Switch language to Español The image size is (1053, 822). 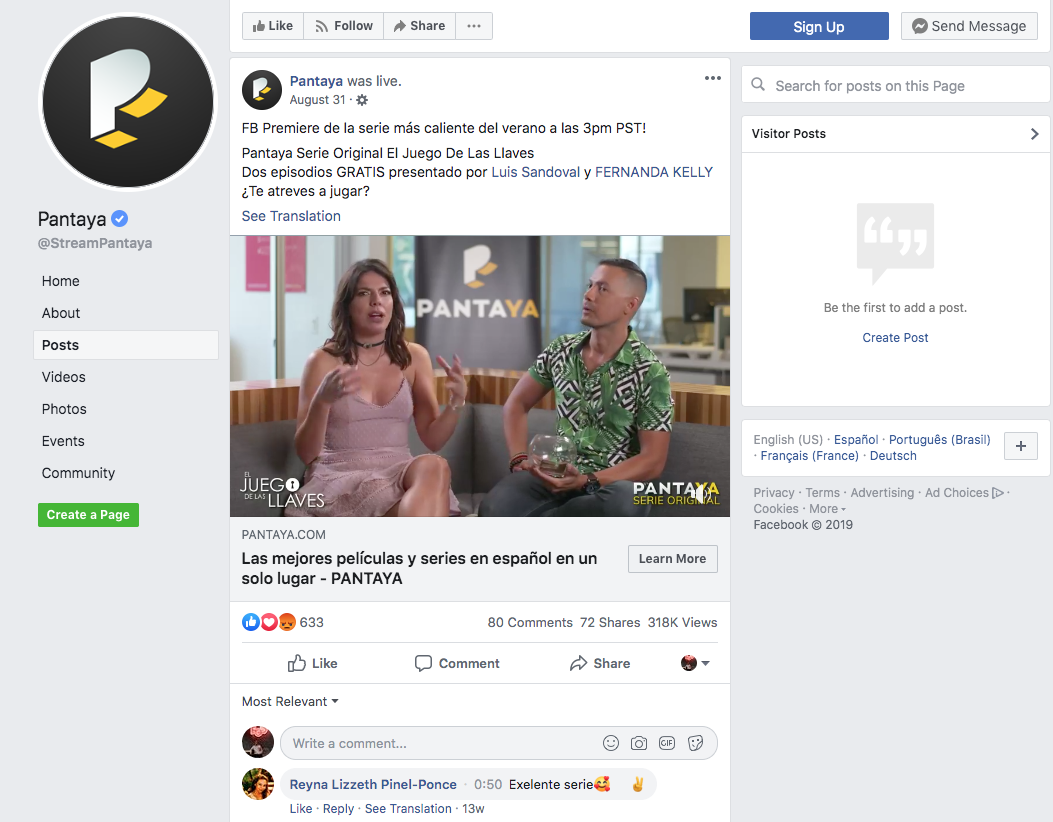(856, 440)
